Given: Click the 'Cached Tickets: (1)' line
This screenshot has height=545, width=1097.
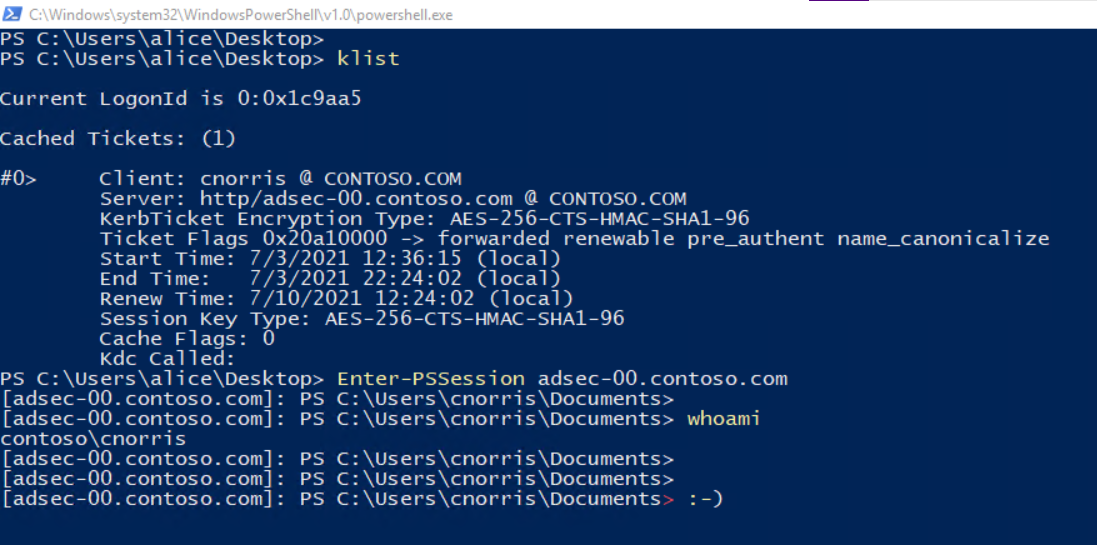Looking at the screenshot, I should (118, 139).
